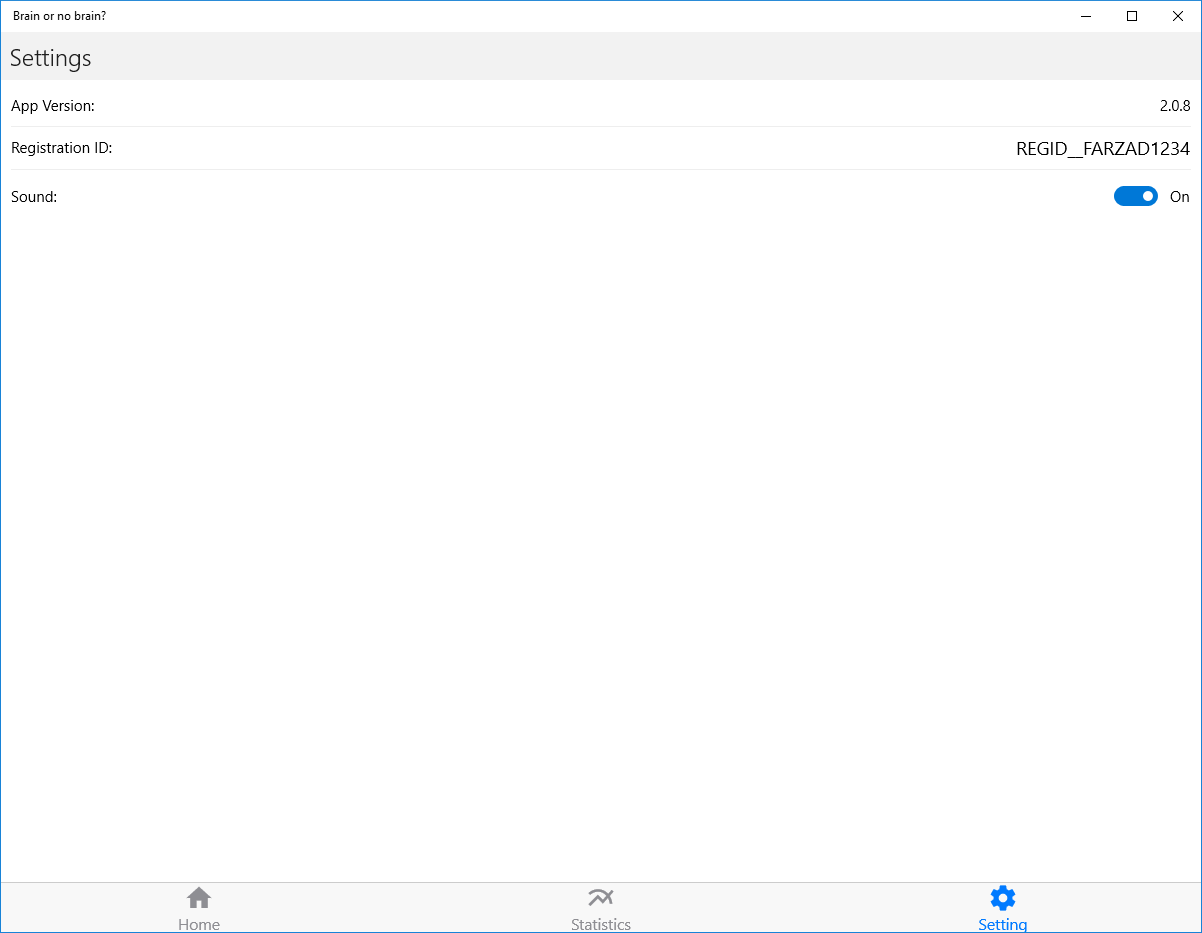
Task: Click the Sound label
Action: point(34,197)
